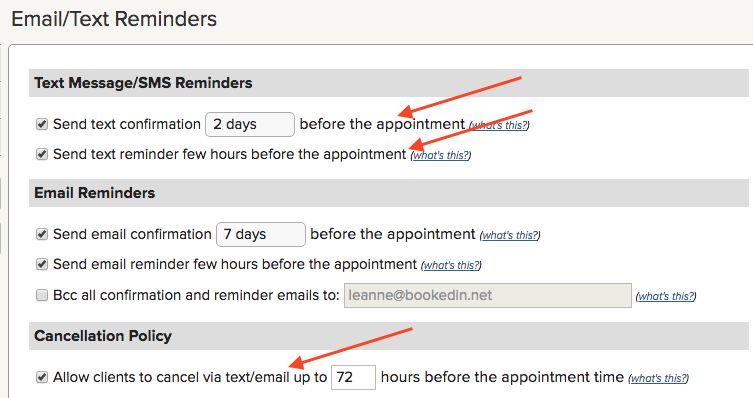Image resolution: width=753 pixels, height=398 pixels.
Task: Click the Bcc email address field
Action: 487,295
